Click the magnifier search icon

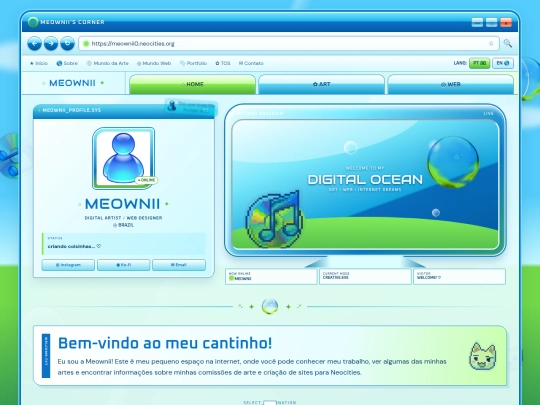tap(507, 43)
